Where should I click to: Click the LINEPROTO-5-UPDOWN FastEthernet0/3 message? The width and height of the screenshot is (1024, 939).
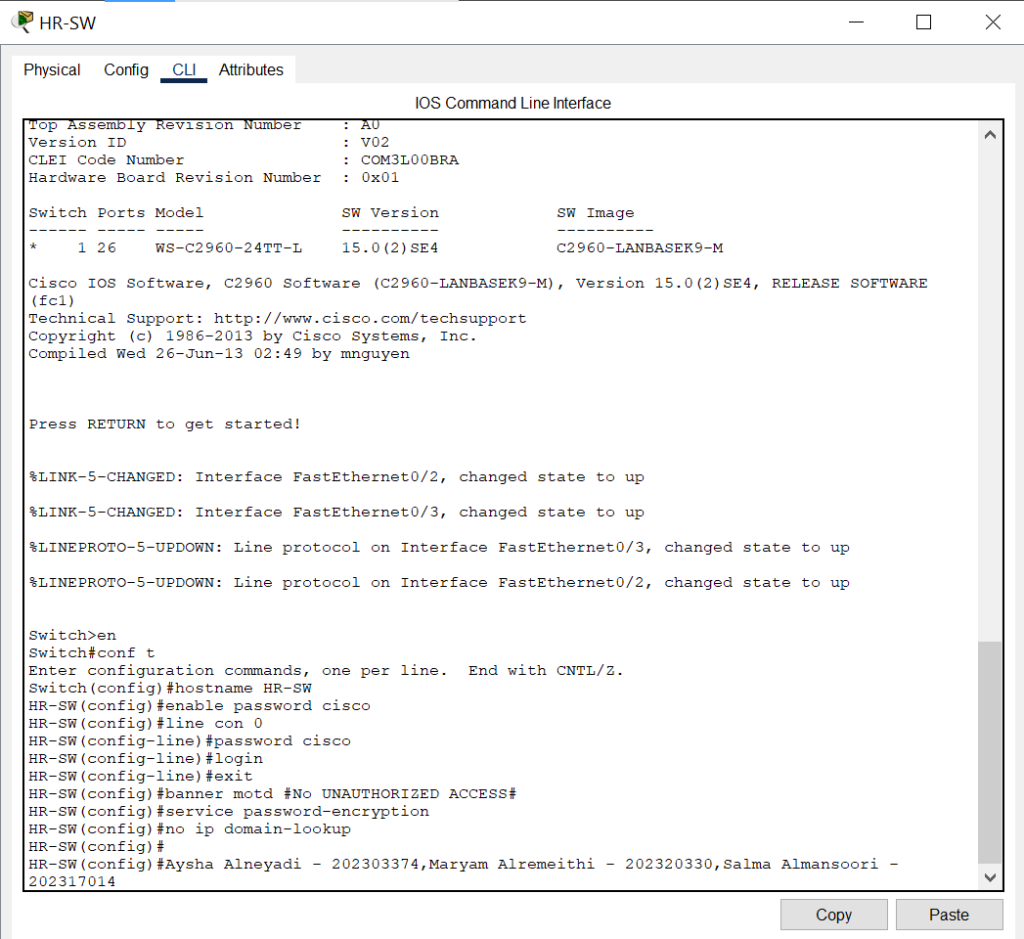pyautogui.click(x=439, y=548)
